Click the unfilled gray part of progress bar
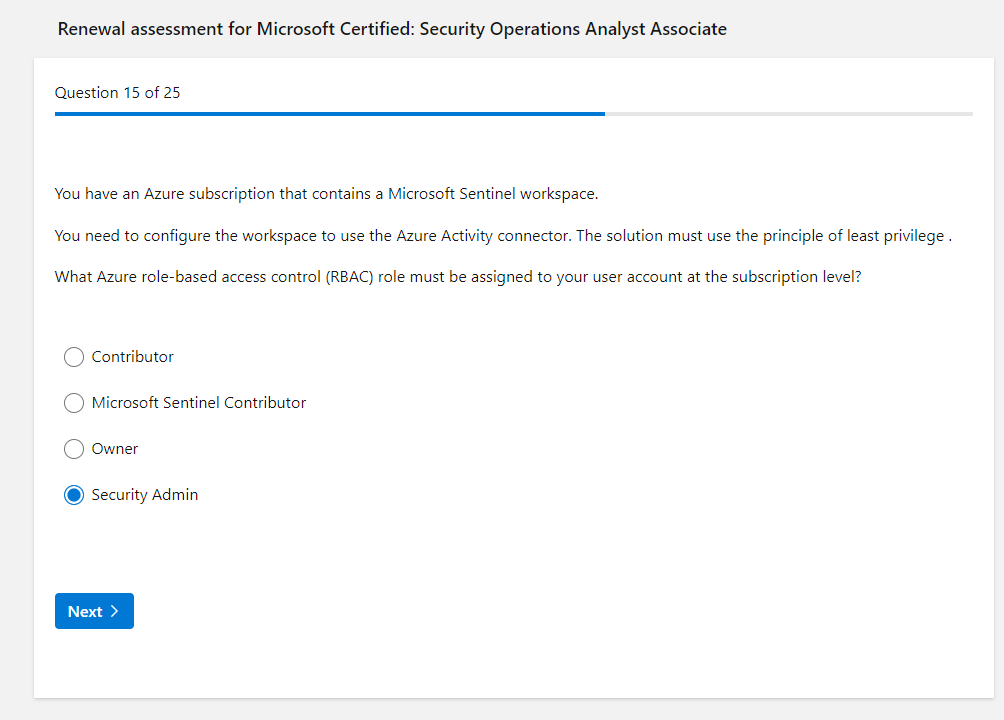This screenshot has height=720, width=1004. [x=788, y=114]
